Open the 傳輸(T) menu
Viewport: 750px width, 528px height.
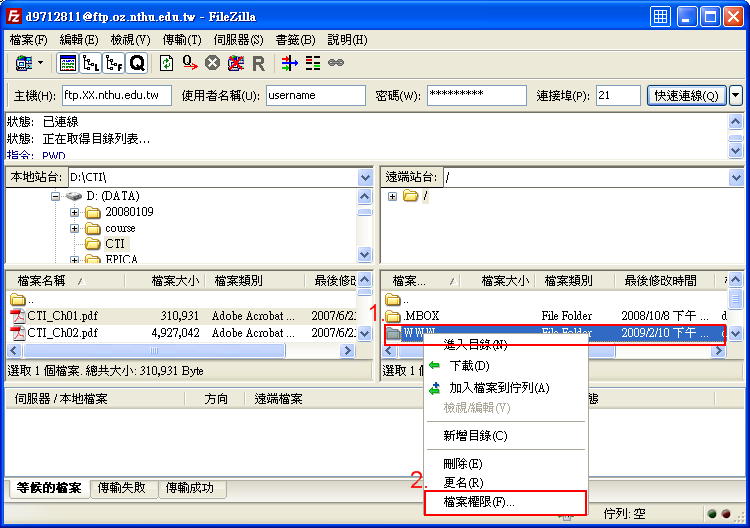pyautogui.click(x=181, y=40)
